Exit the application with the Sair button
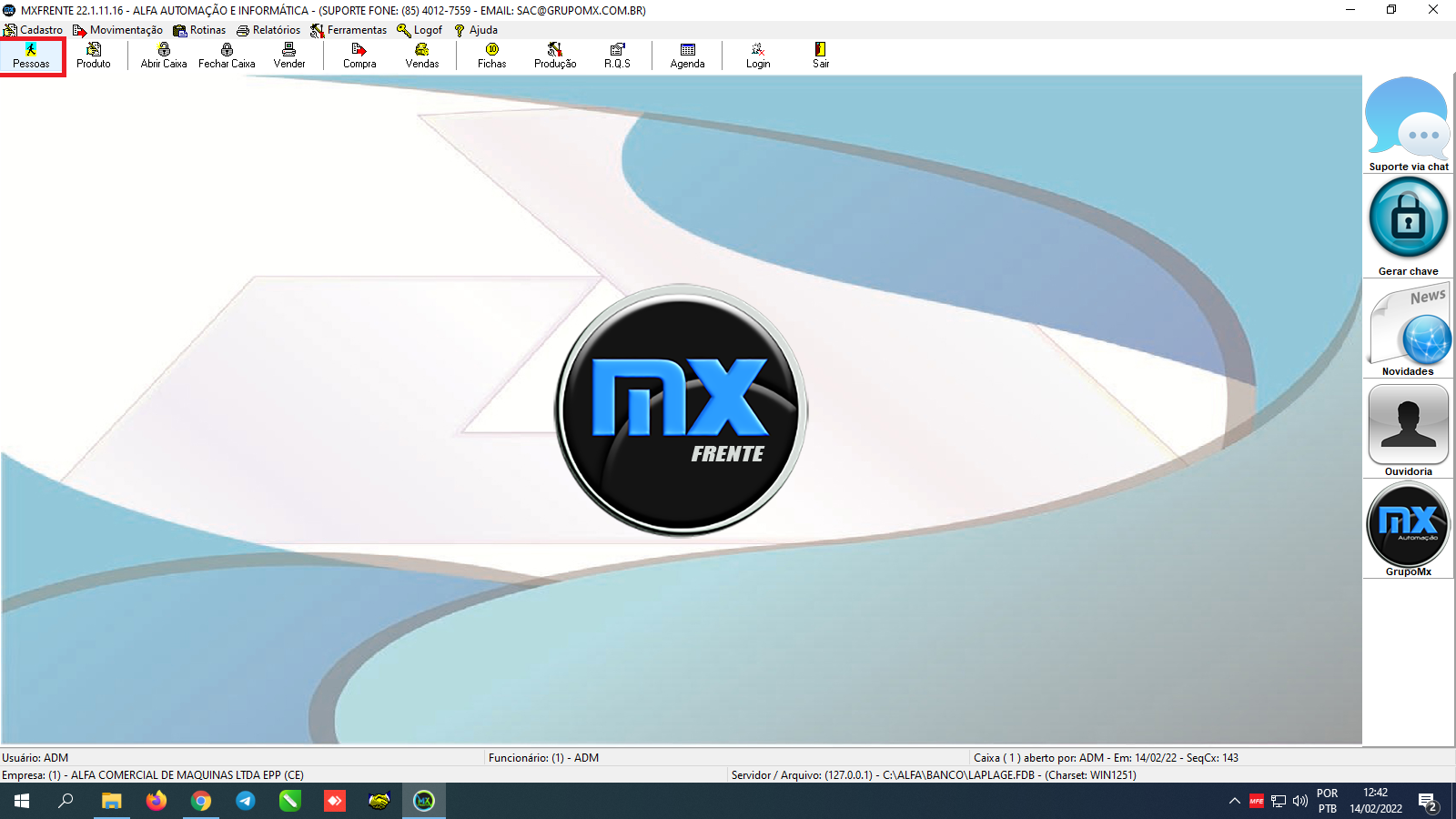The height and width of the screenshot is (819, 1456). click(821, 56)
